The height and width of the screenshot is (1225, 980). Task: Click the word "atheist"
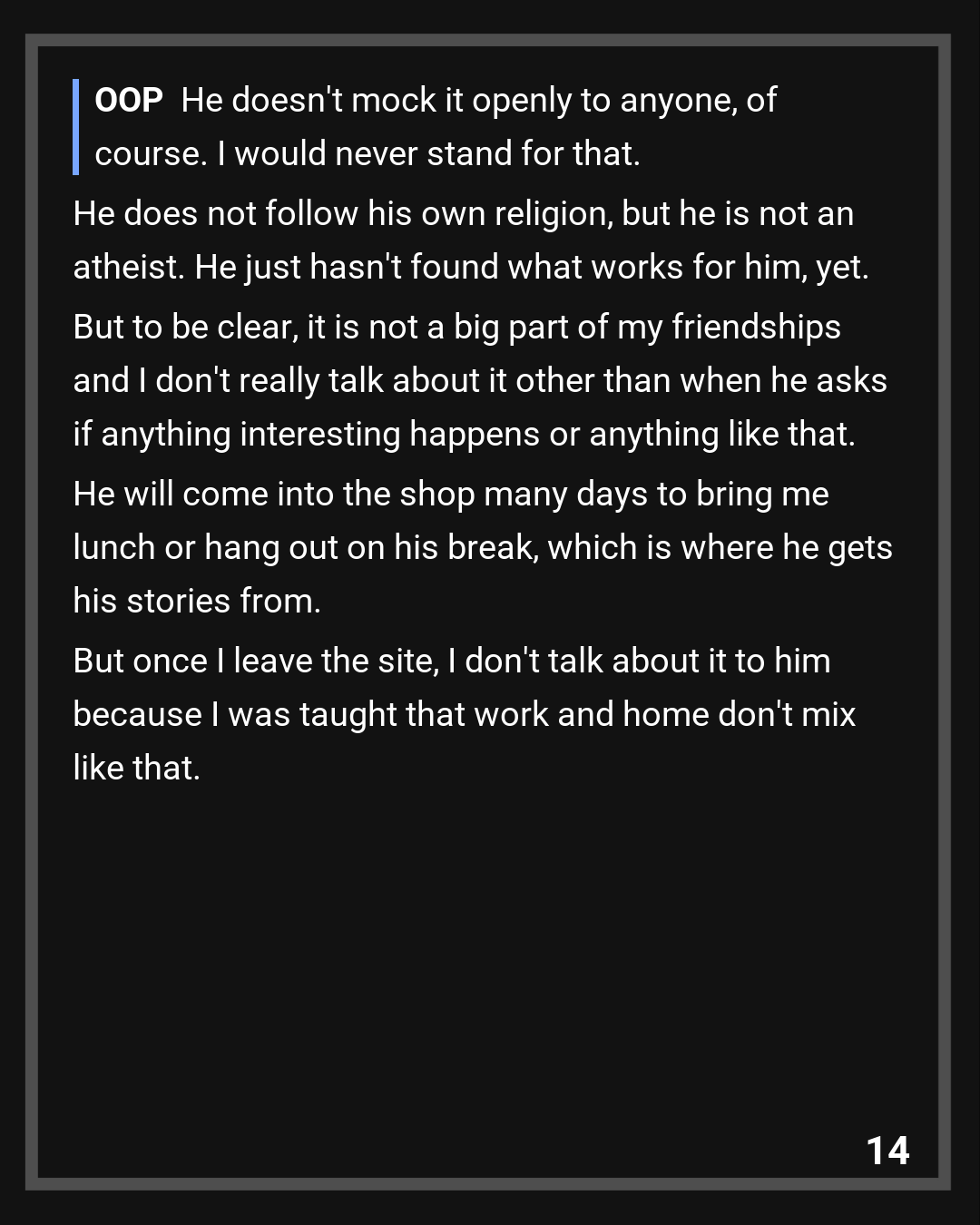[128, 267]
